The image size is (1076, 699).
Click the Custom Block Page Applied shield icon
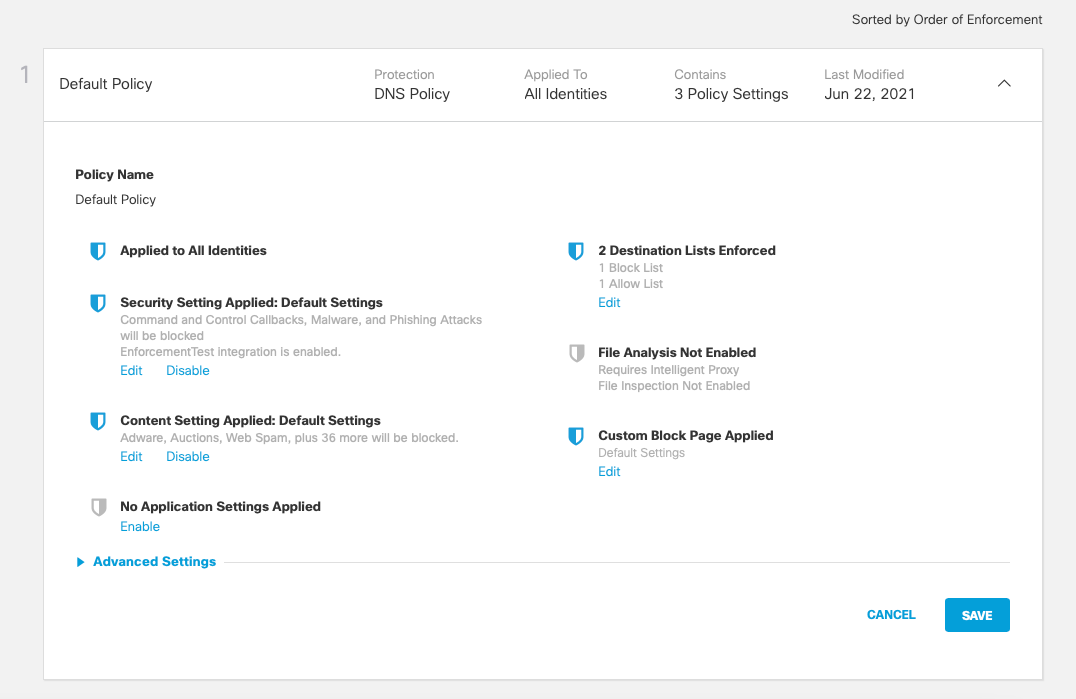[x=576, y=436]
